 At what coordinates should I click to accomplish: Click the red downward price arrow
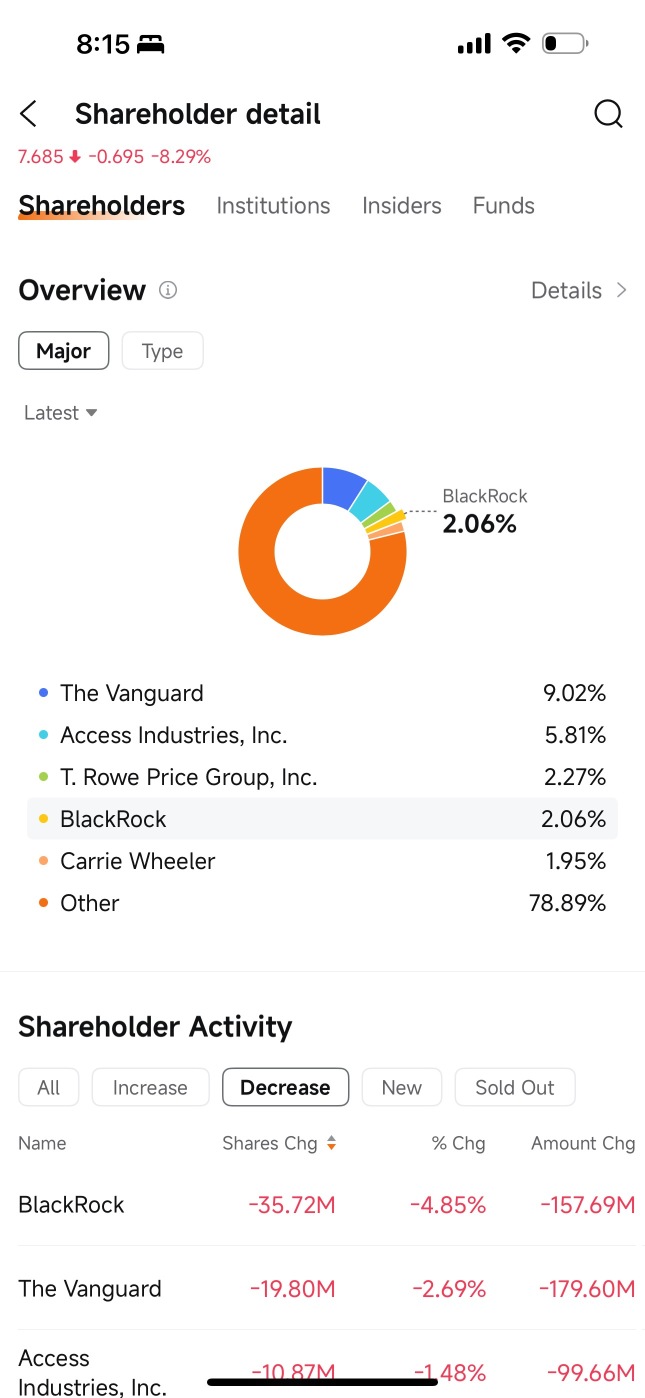(x=72, y=156)
